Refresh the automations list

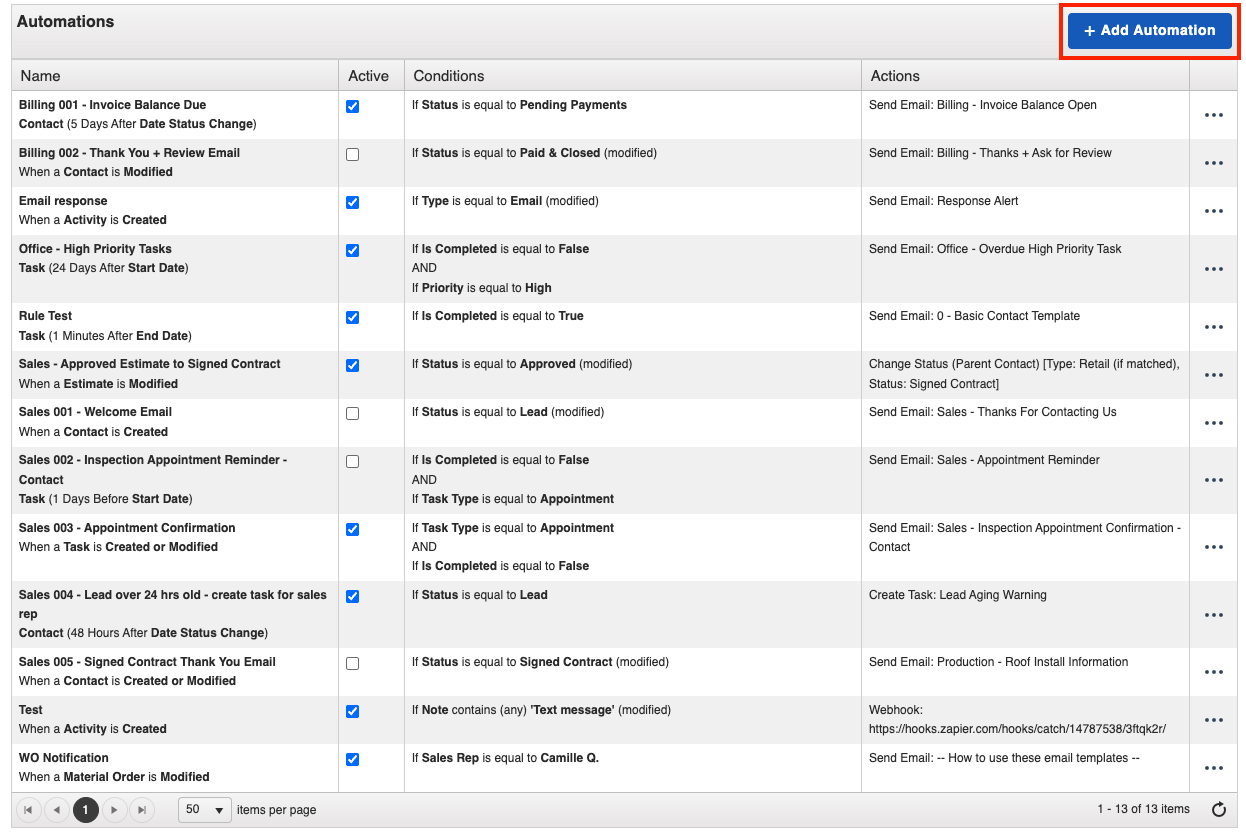(x=1217, y=810)
